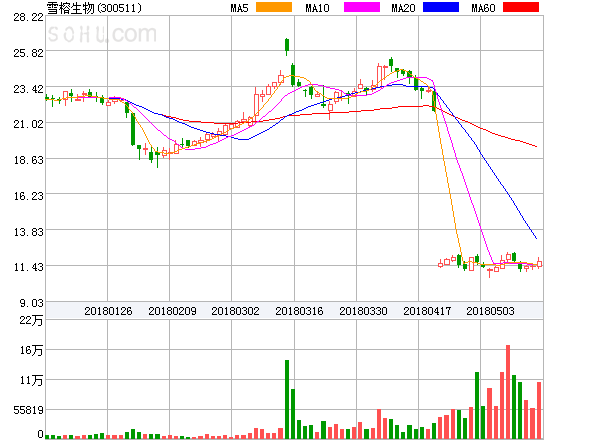The width and height of the screenshot is (600, 440).
Task: Click the 9.03 price axis label
Action: click(x=31, y=303)
